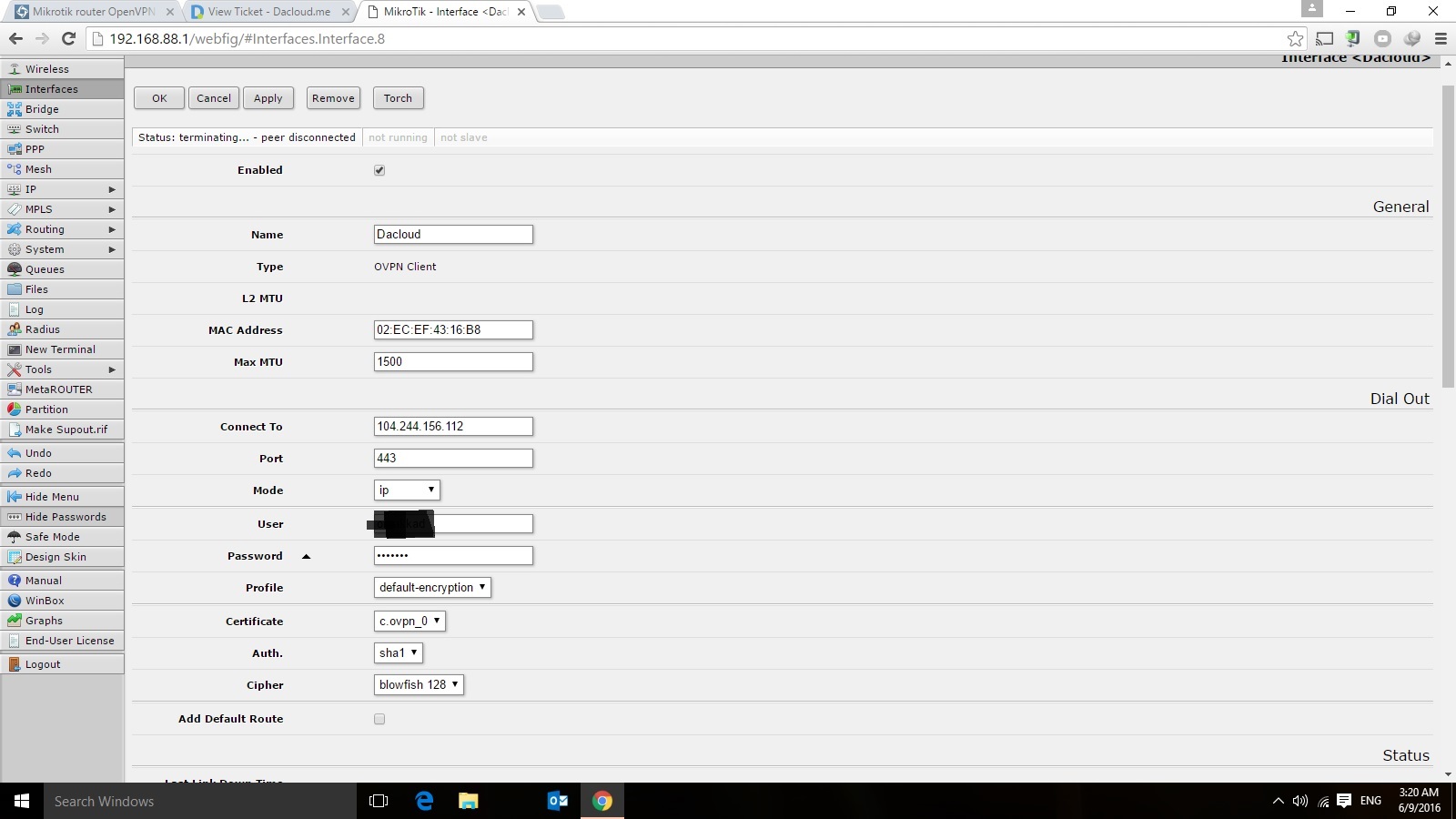Open the Mode dropdown set to ip
1456x819 pixels.
pyautogui.click(x=407, y=490)
